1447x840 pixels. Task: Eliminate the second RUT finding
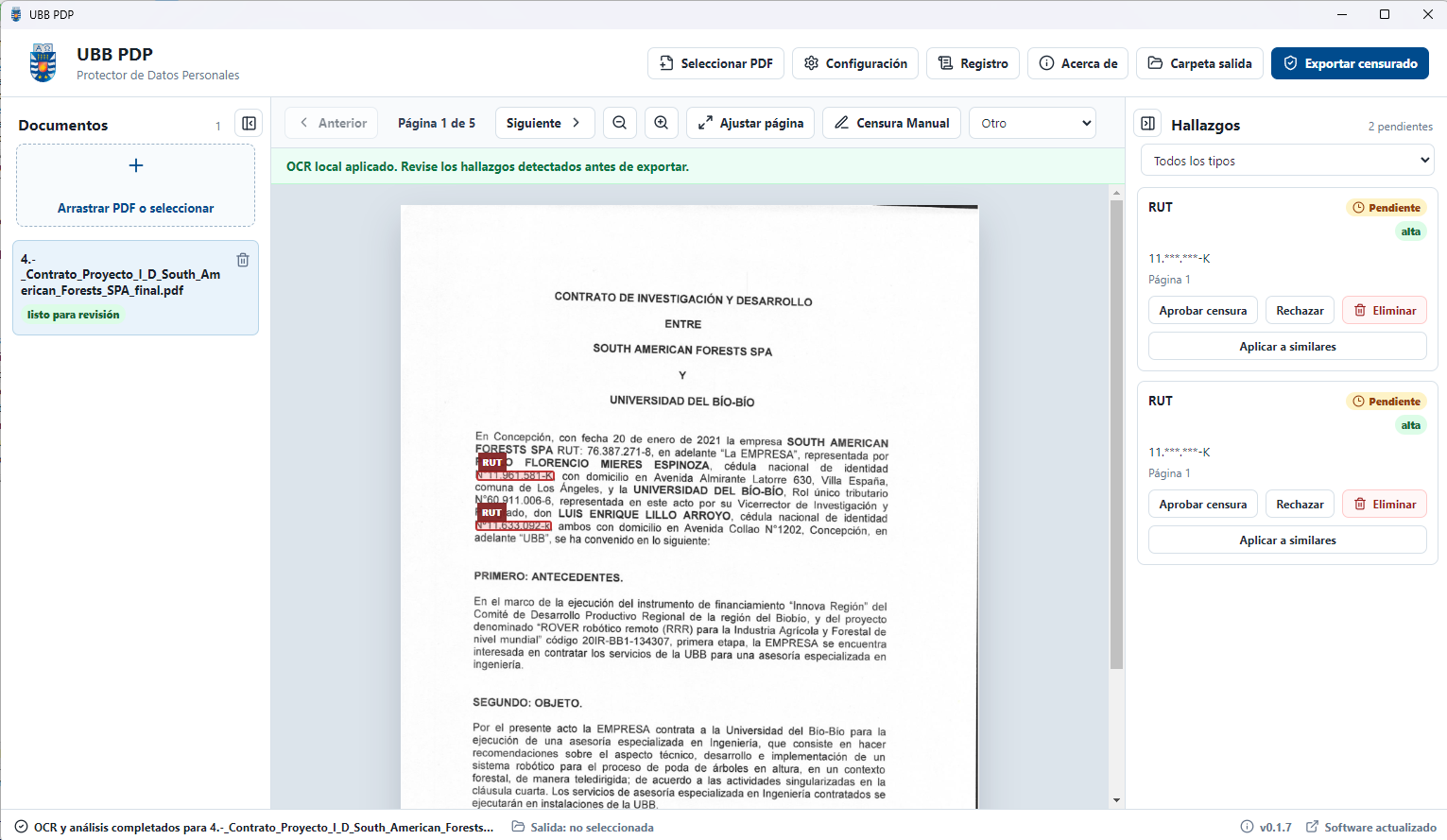click(1385, 505)
